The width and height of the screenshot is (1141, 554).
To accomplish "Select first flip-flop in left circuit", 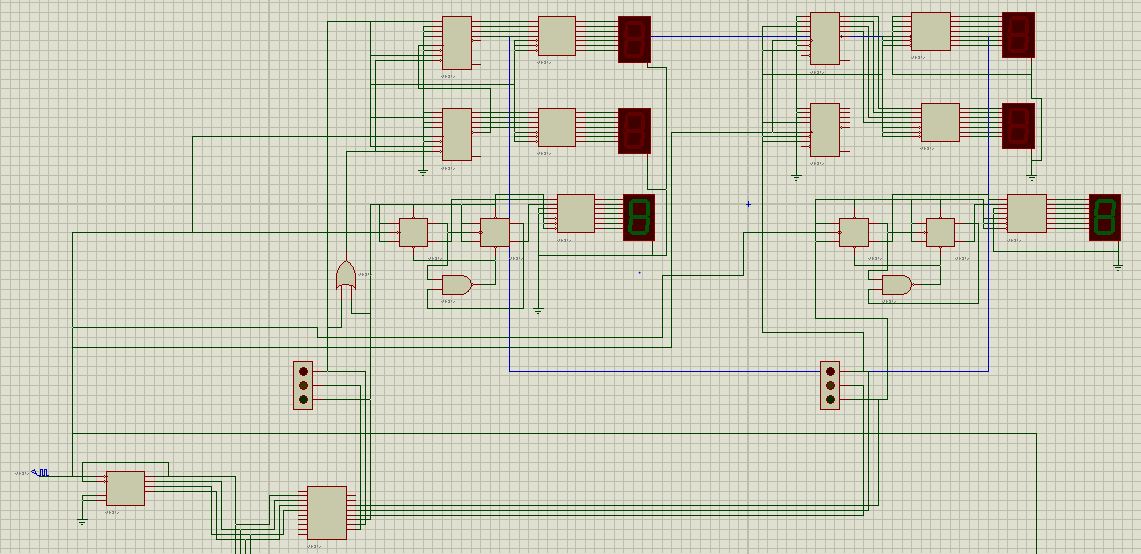I will click(413, 232).
